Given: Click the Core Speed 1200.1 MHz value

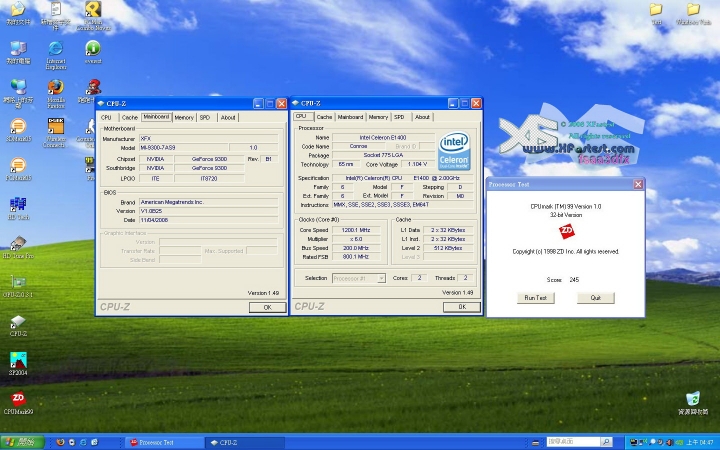Looking at the screenshot, I should (356, 230).
